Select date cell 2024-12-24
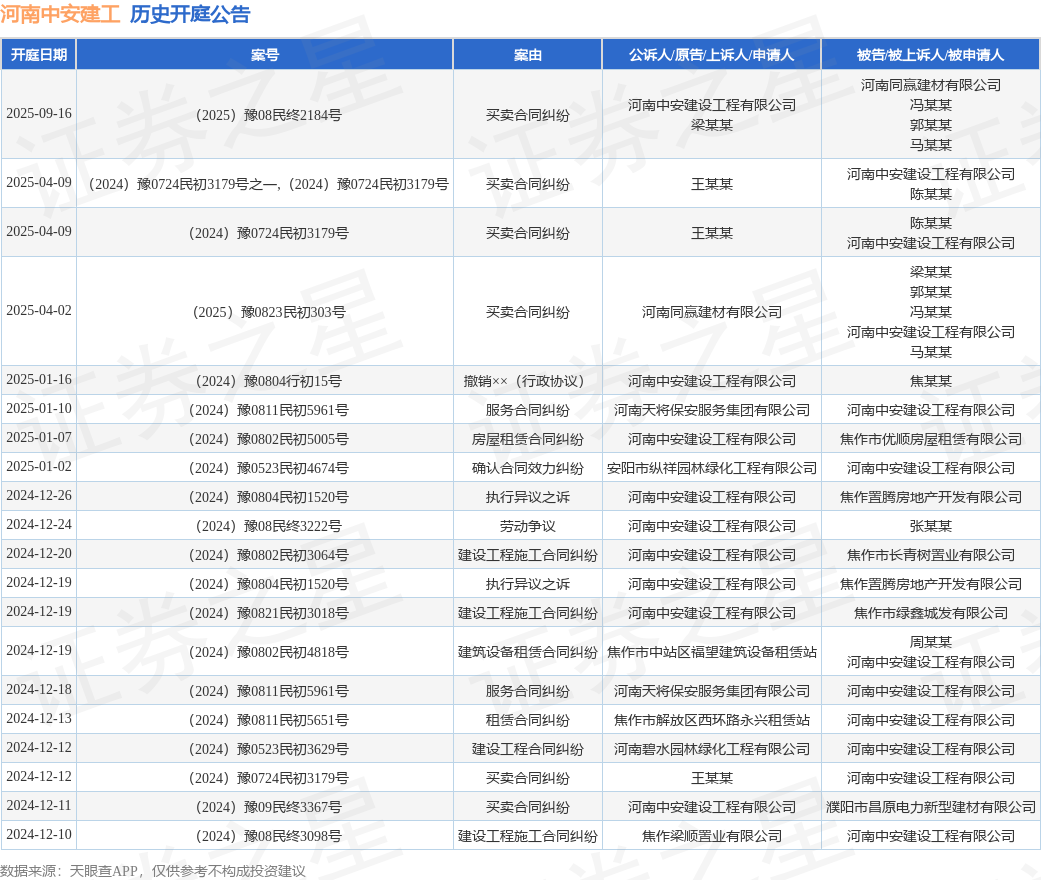Viewport: 1041px width, 880px height. point(39,525)
